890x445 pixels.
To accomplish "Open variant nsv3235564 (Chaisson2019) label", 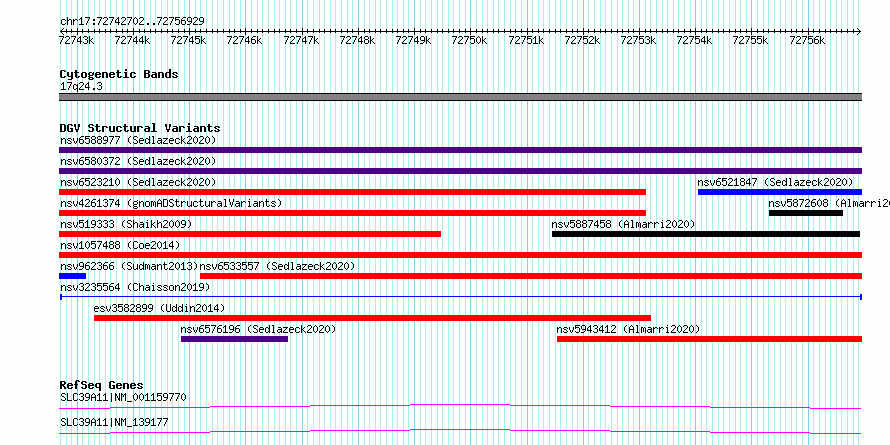I will [x=135, y=287].
